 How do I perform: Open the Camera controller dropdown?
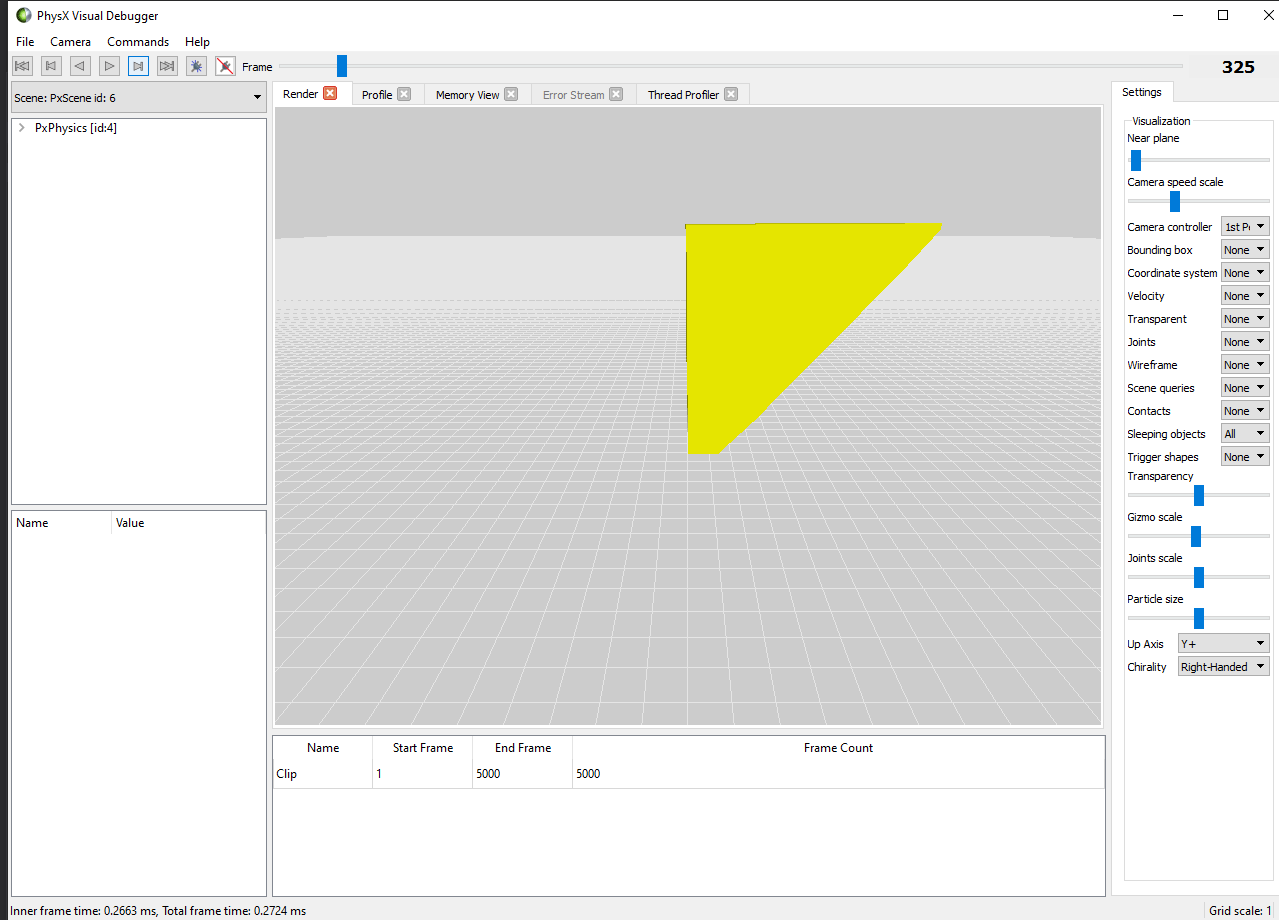(1245, 227)
